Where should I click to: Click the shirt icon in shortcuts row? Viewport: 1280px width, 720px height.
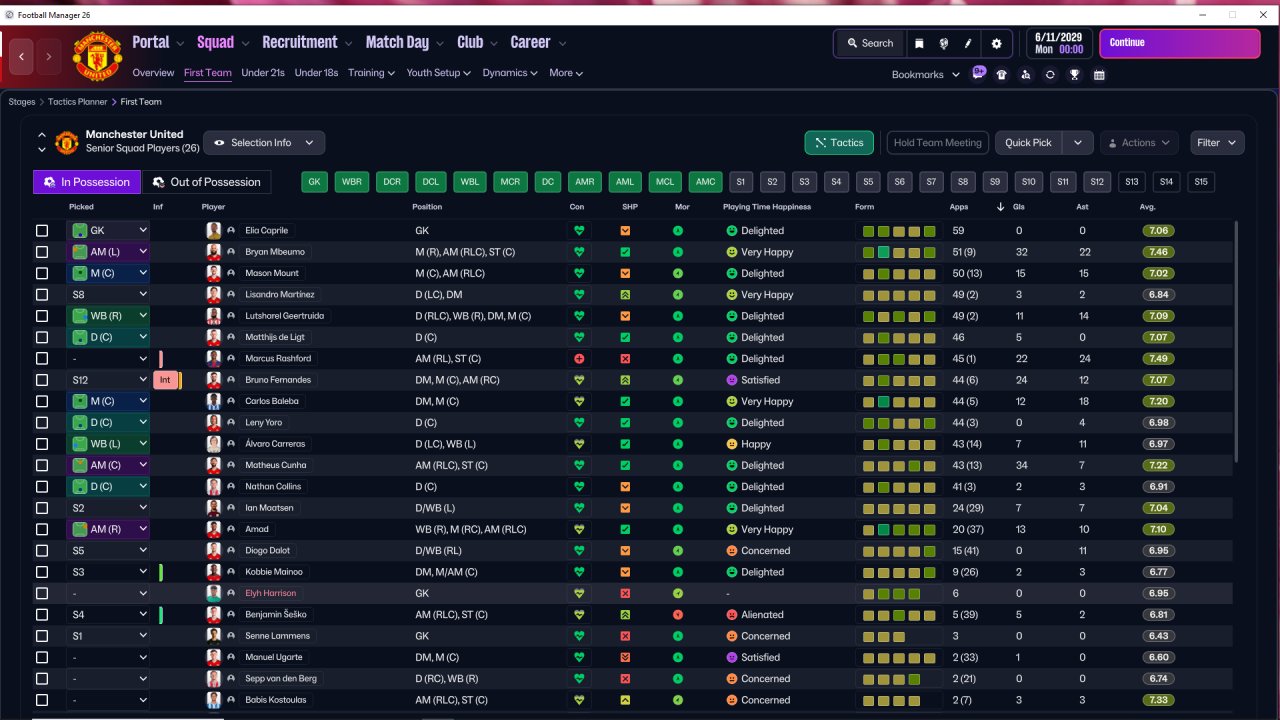coord(1002,74)
